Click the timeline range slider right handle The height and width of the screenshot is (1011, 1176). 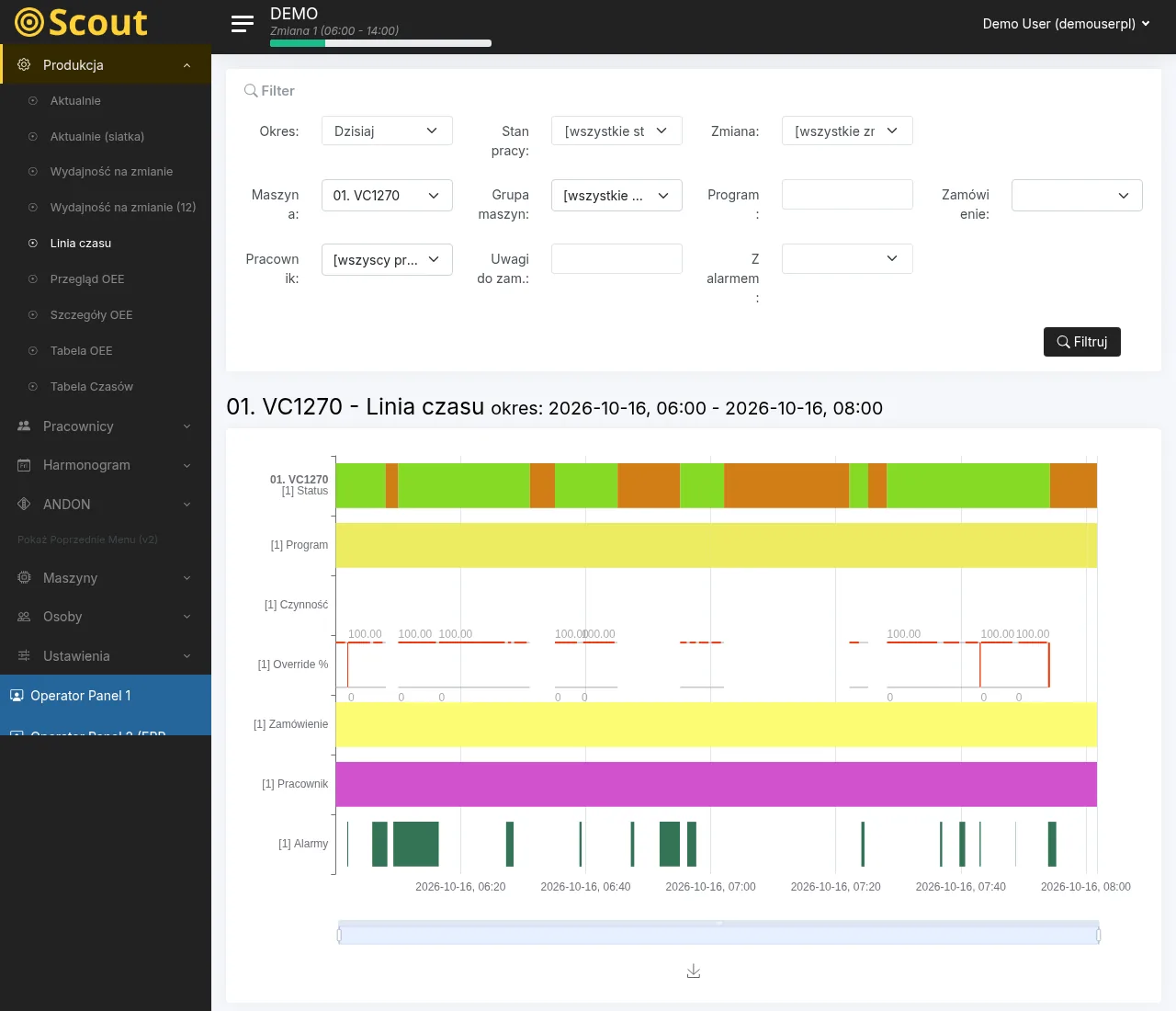(x=1099, y=935)
